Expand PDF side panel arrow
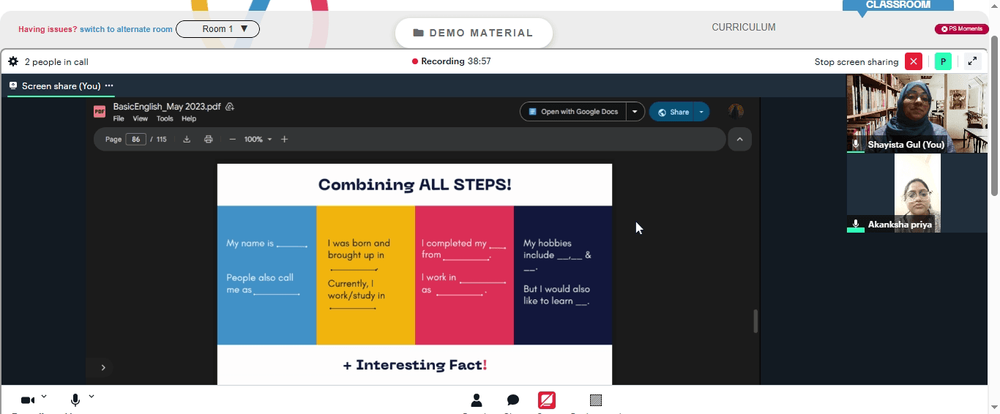Viewport: 1000px width, 414px height. click(103, 367)
